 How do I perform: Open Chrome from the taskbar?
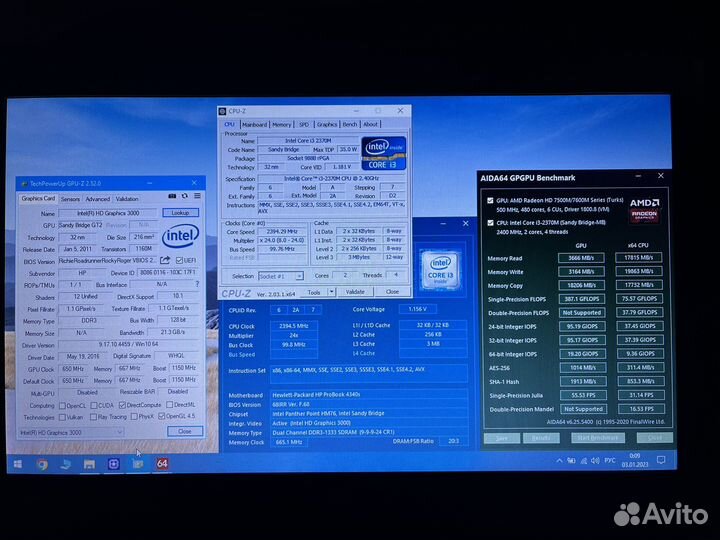42,465
